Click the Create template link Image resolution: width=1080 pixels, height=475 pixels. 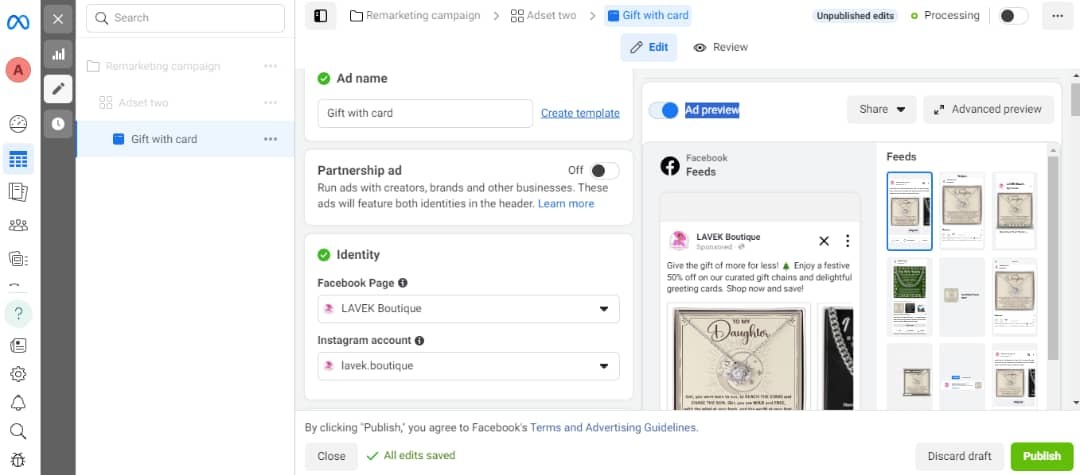[x=580, y=113]
